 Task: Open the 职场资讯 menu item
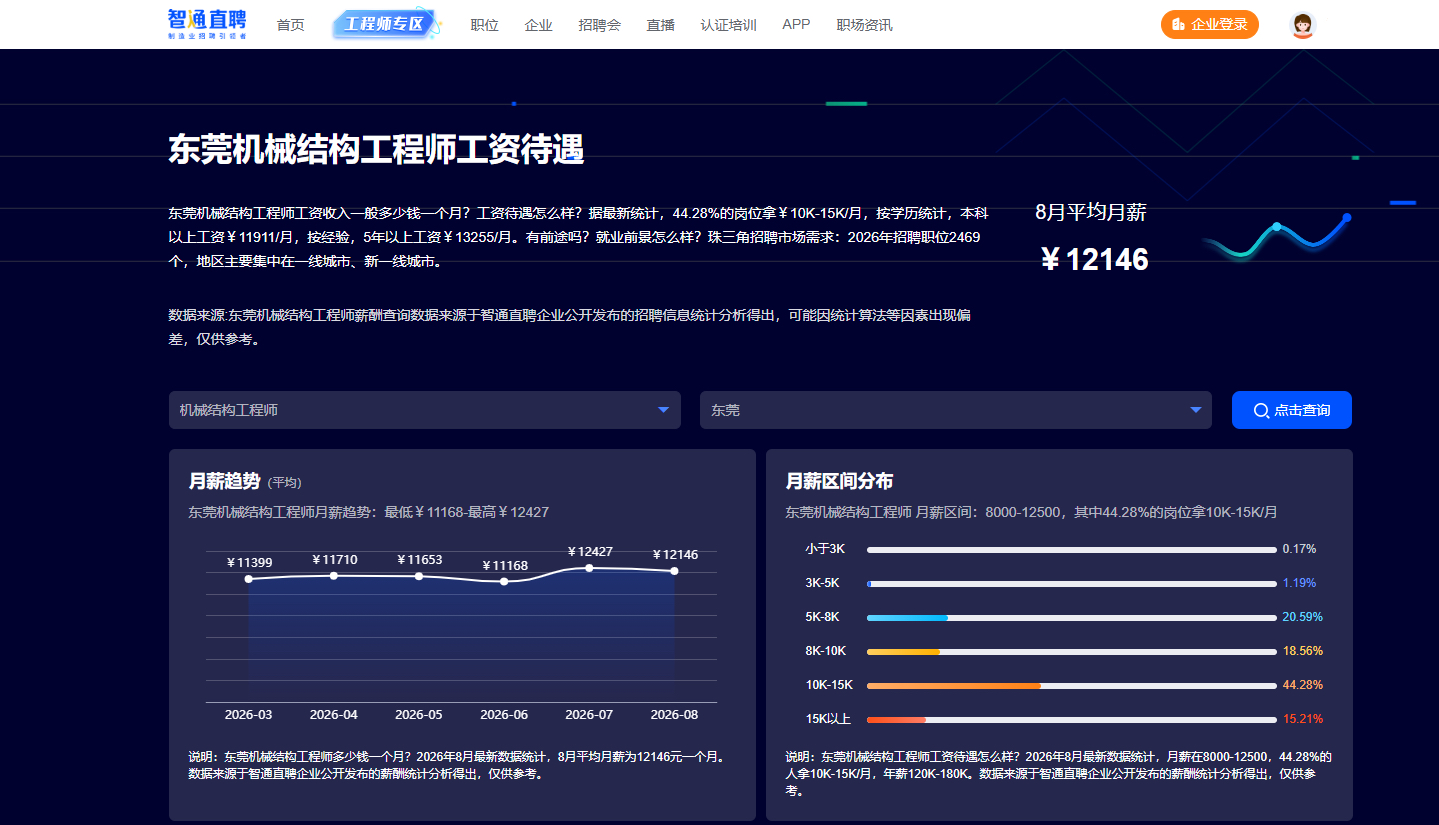click(x=865, y=25)
